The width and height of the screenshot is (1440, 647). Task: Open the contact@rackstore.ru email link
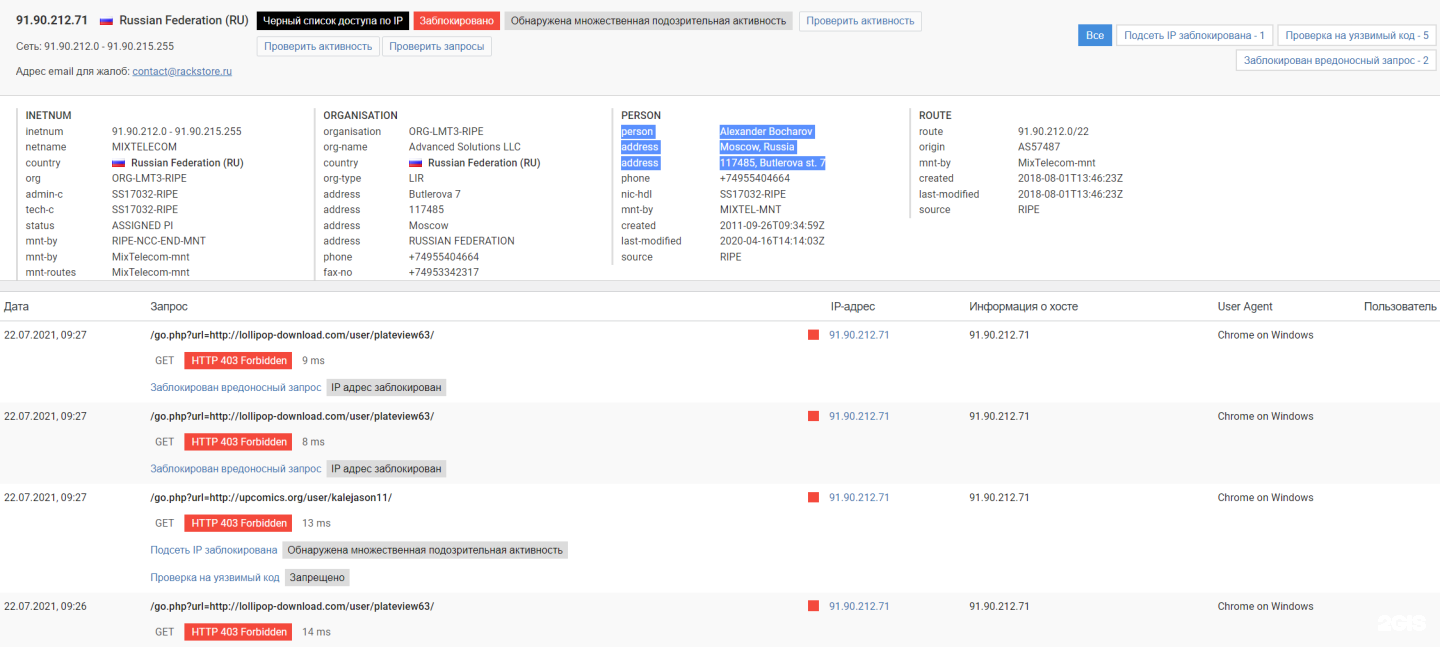pos(182,71)
